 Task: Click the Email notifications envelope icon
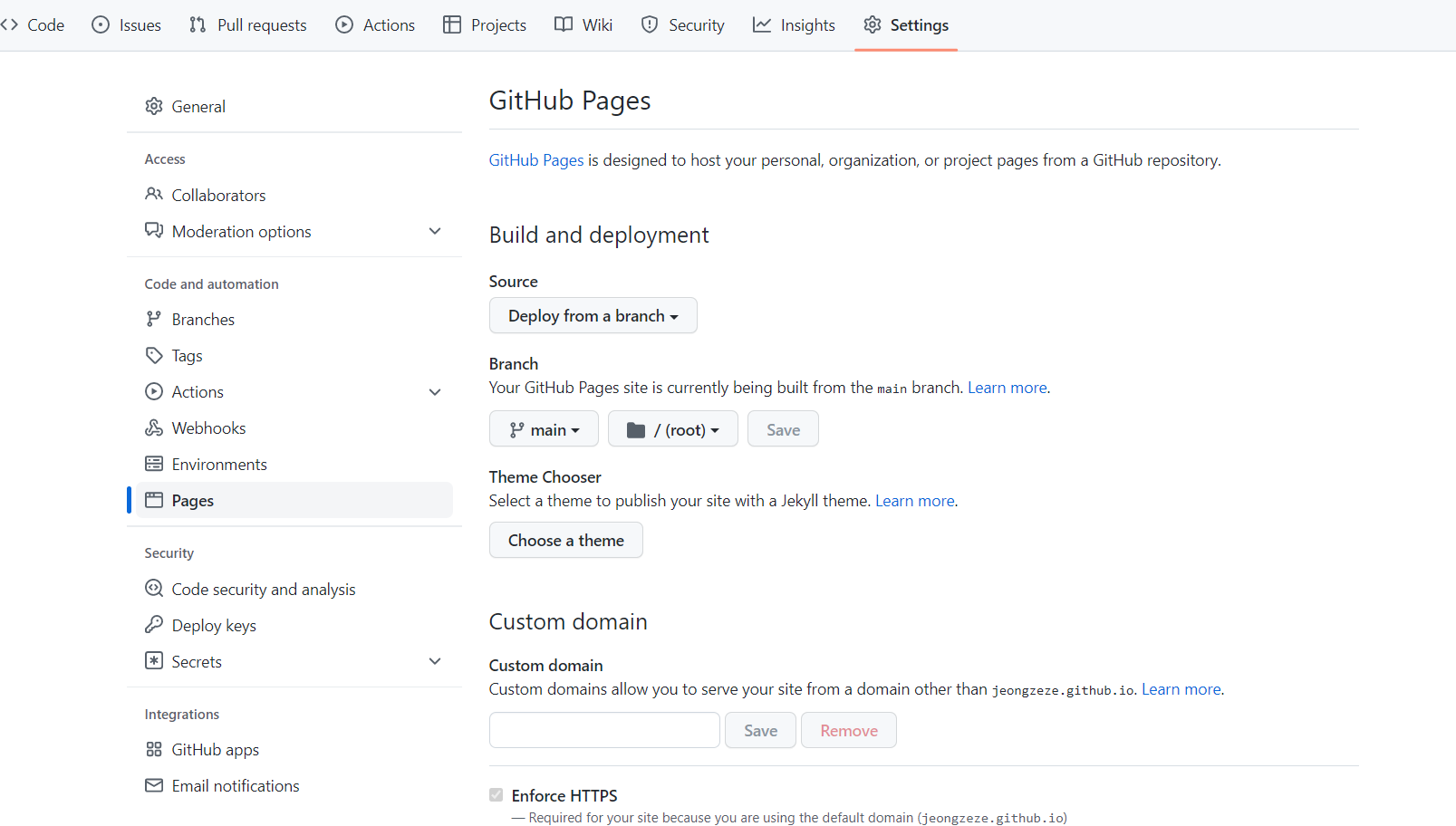[x=154, y=785]
